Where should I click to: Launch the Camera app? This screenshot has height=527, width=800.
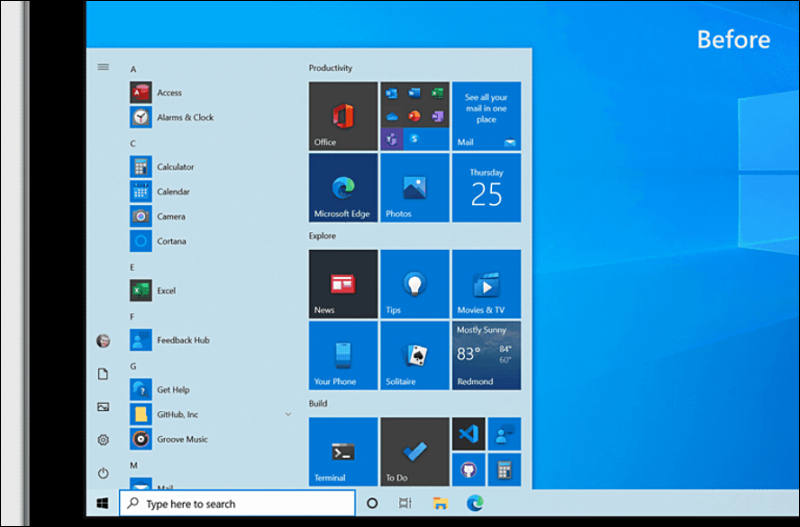click(x=158, y=216)
